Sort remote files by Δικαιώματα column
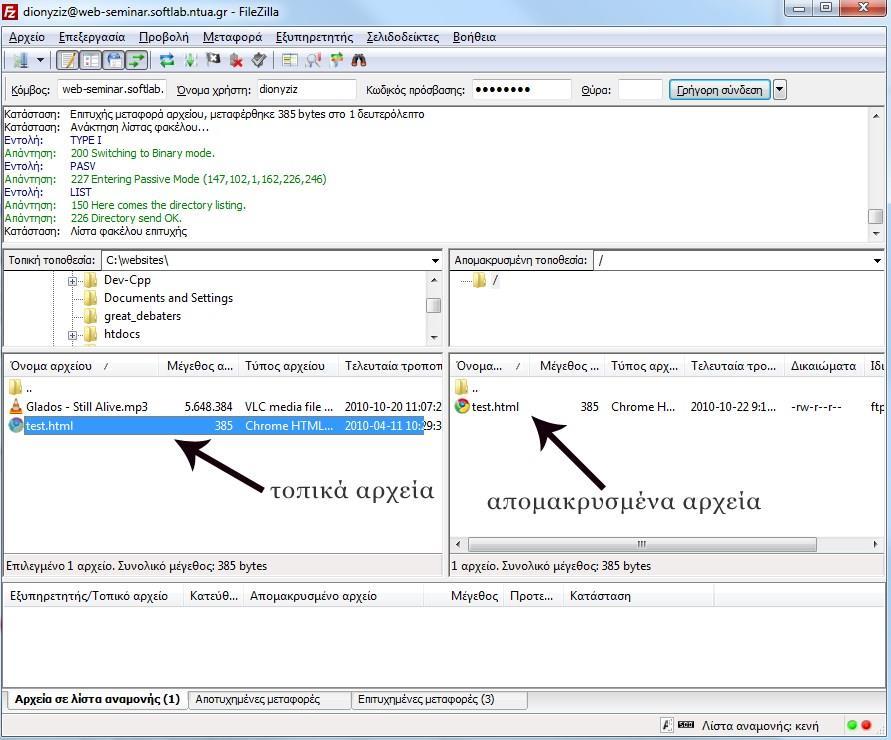This screenshot has width=891, height=740. point(823,366)
